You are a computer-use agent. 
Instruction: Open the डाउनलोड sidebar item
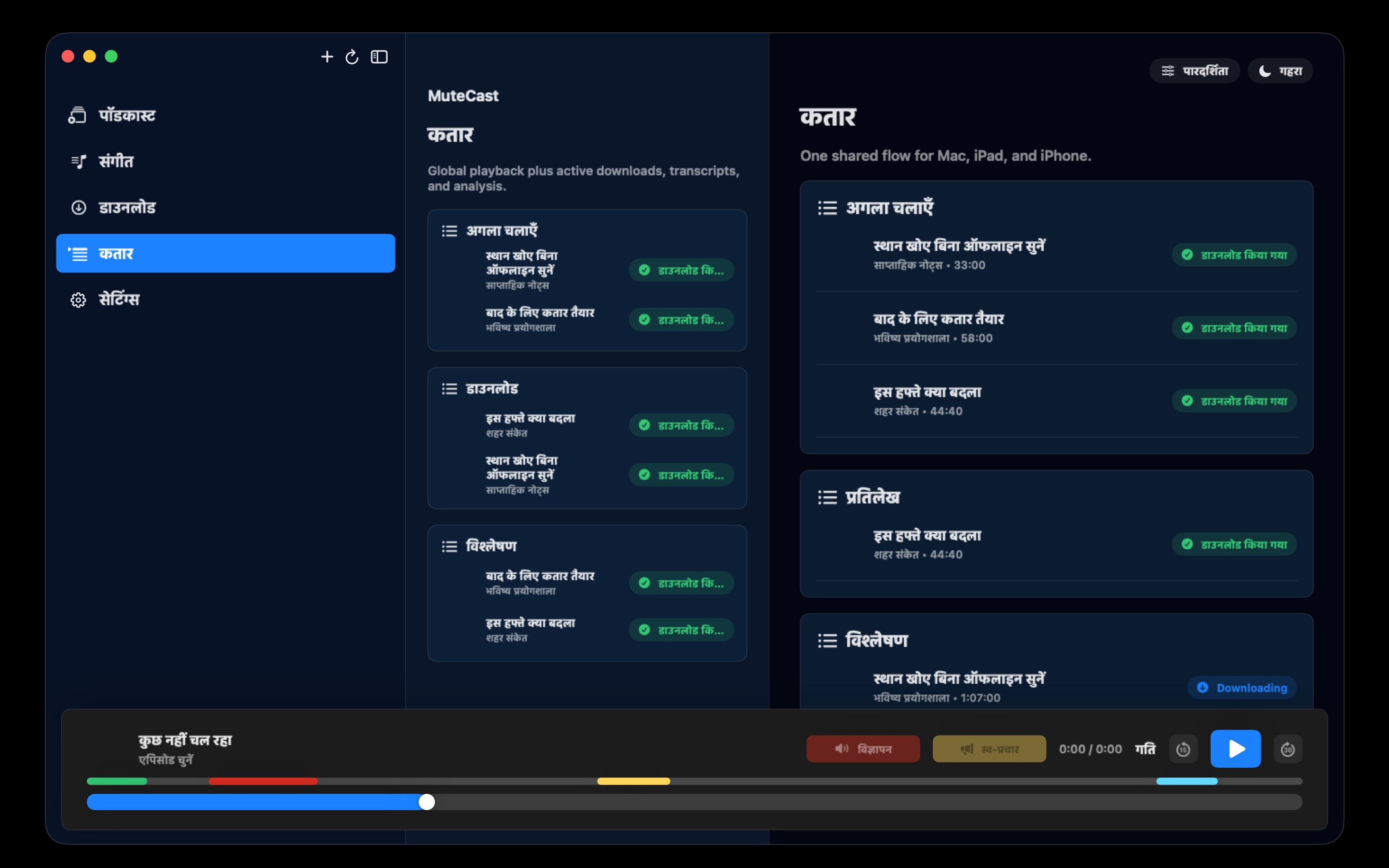tap(226, 207)
